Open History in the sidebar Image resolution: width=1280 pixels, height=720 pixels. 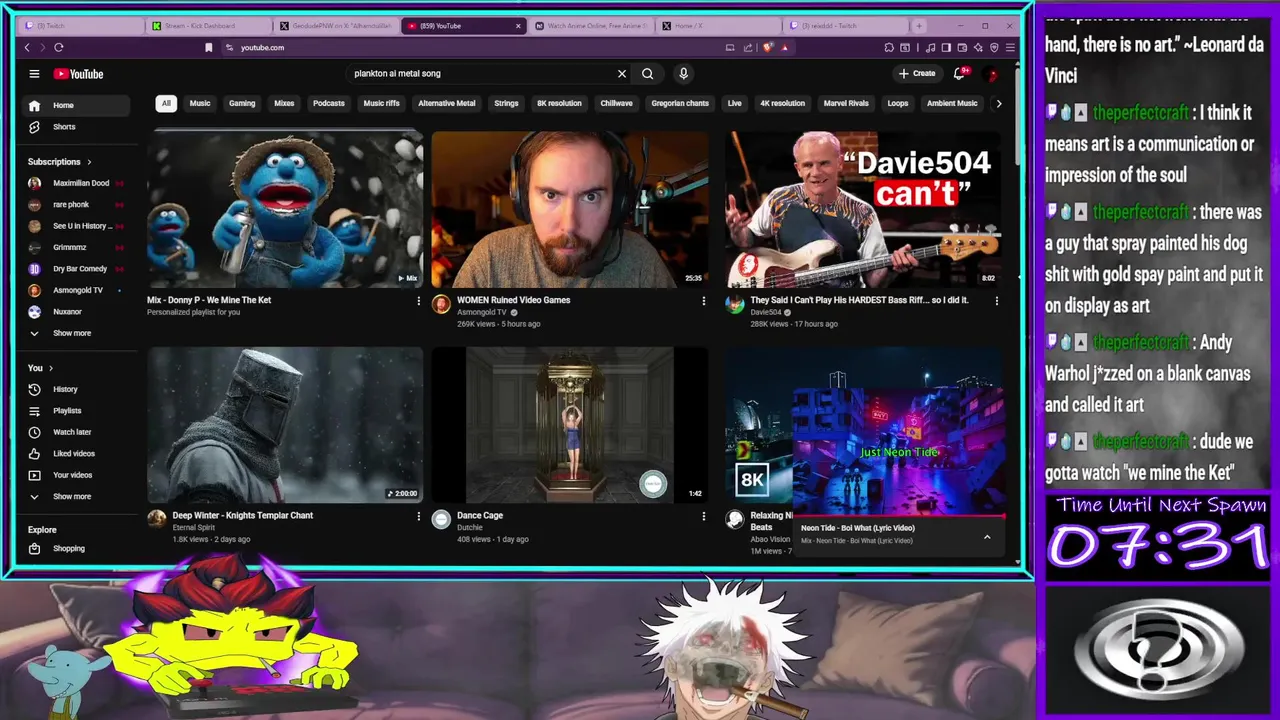78,389
